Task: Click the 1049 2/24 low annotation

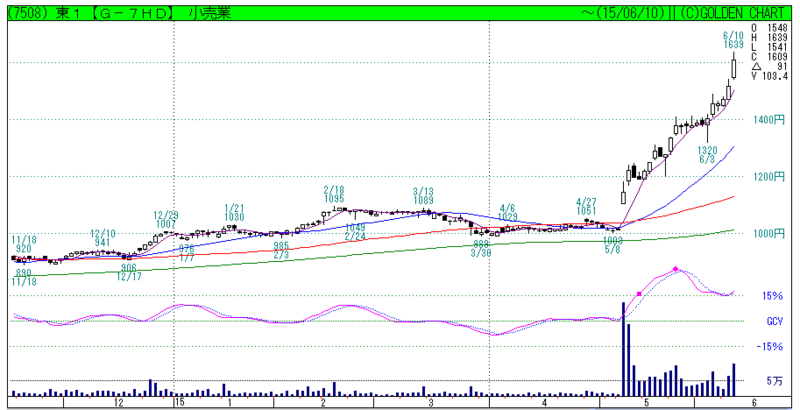Action: tap(355, 232)
